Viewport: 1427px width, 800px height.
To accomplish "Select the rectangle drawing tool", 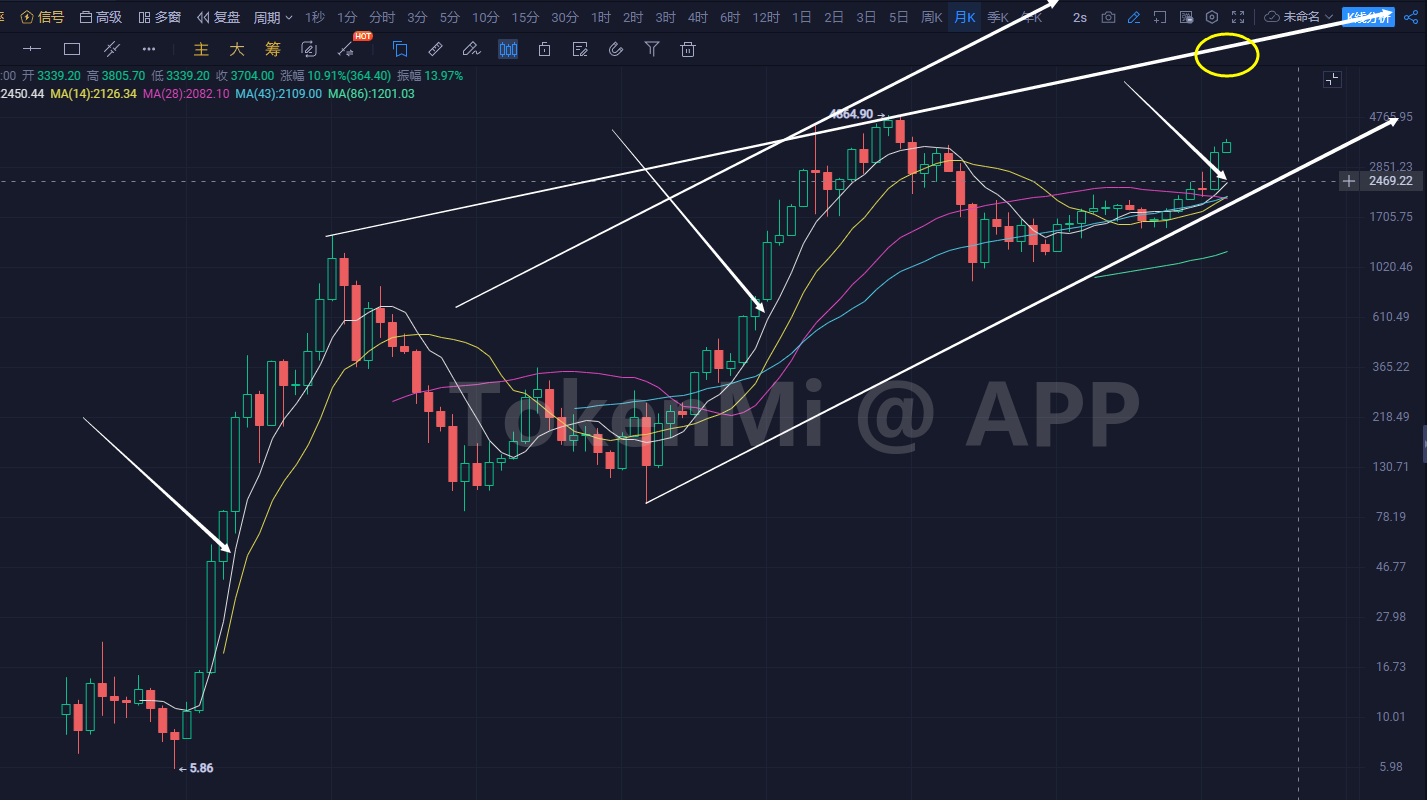I will coord(72,49).
